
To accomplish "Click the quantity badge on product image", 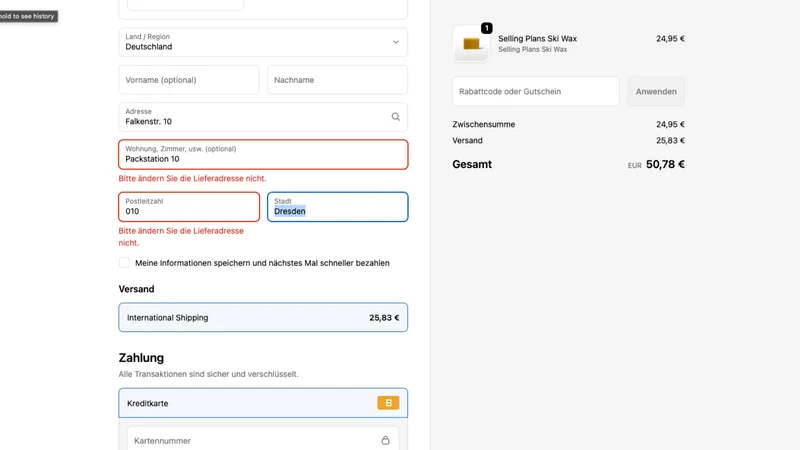I will (x=487, y=28).
